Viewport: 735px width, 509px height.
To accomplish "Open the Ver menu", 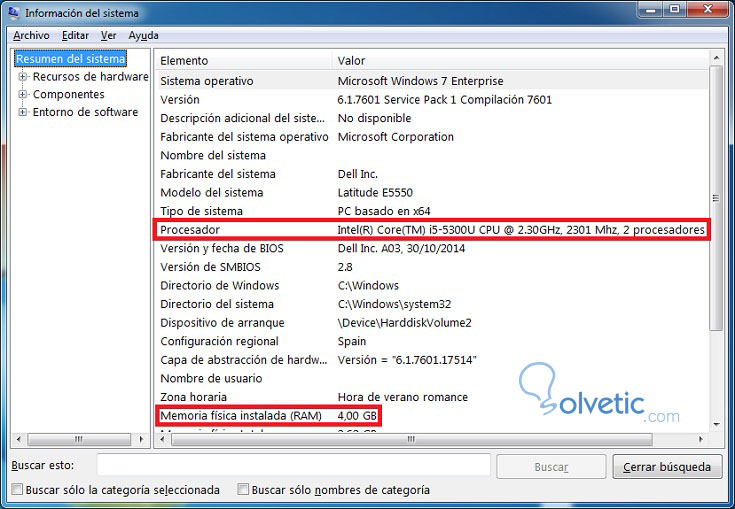I will pyautogui.click(x=108, y=36).
